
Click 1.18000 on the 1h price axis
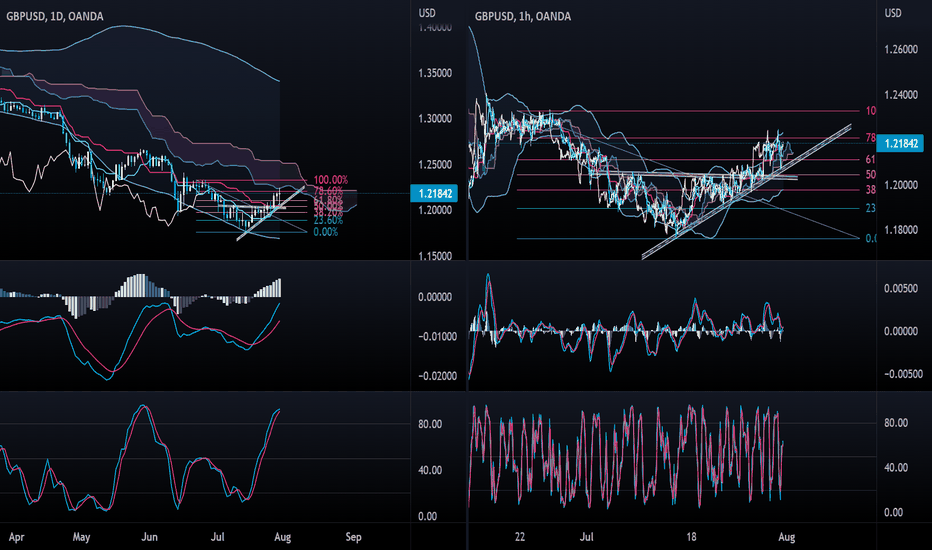pos(901,230)
